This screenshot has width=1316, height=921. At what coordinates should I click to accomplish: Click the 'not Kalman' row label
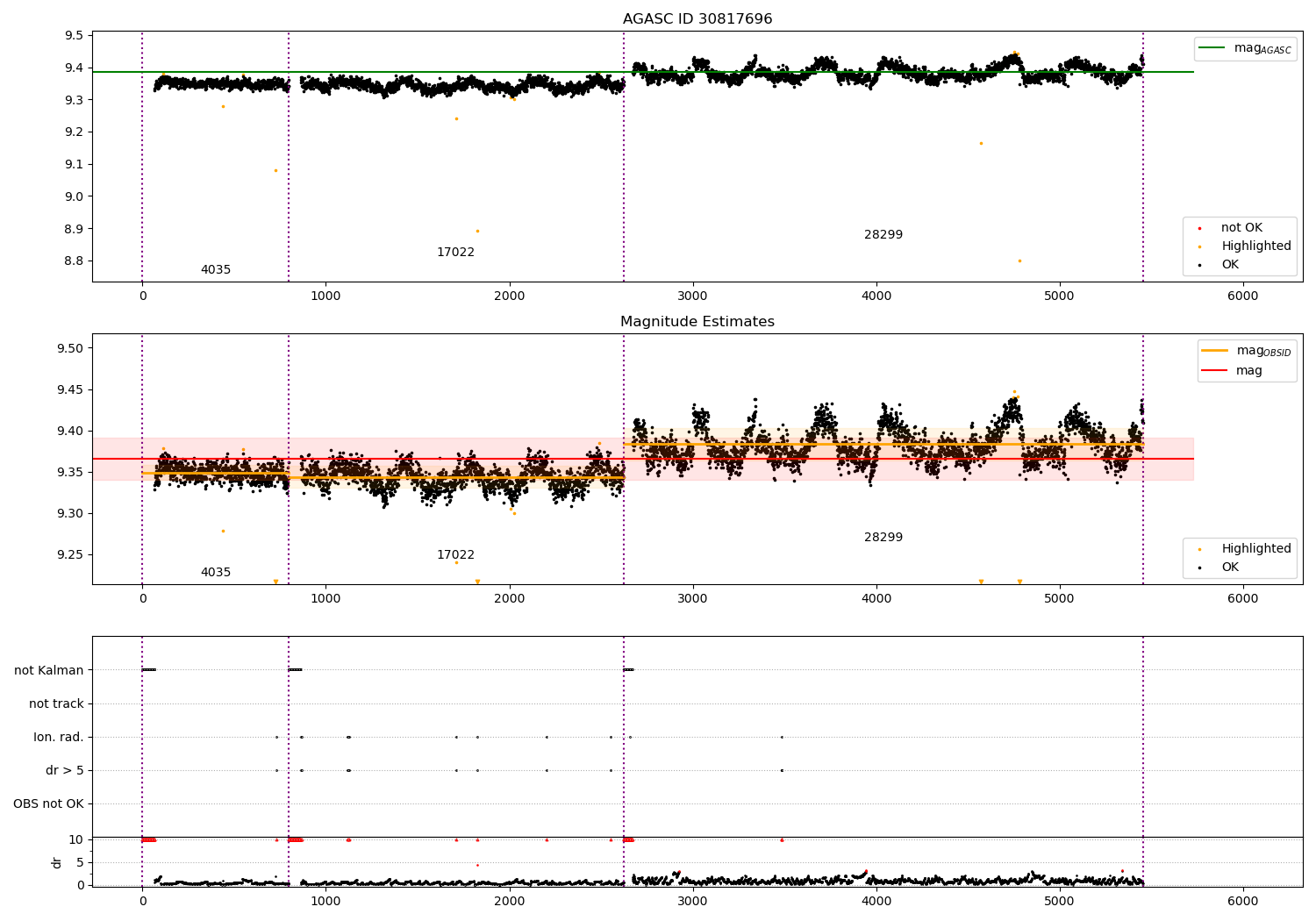(49, 670)
